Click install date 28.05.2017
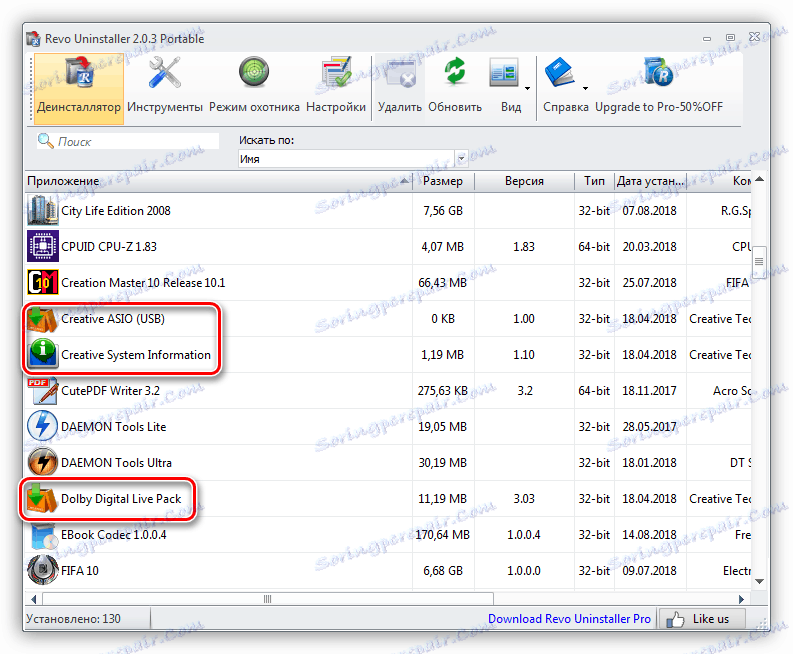 649,427
